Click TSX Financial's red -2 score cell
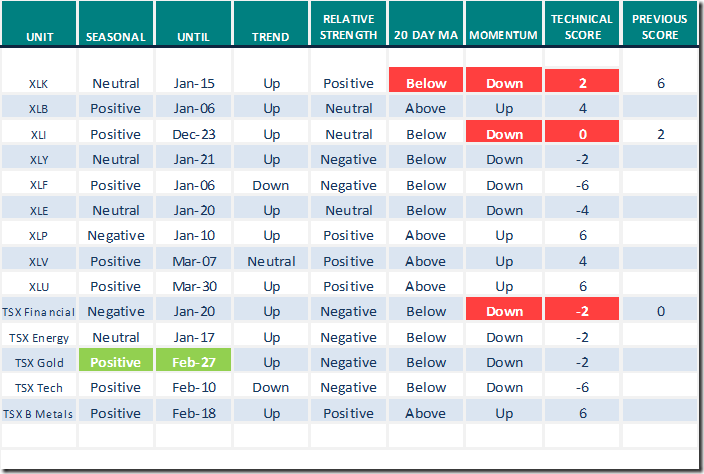This screenshot has height=474, width=704. point(582,311)
